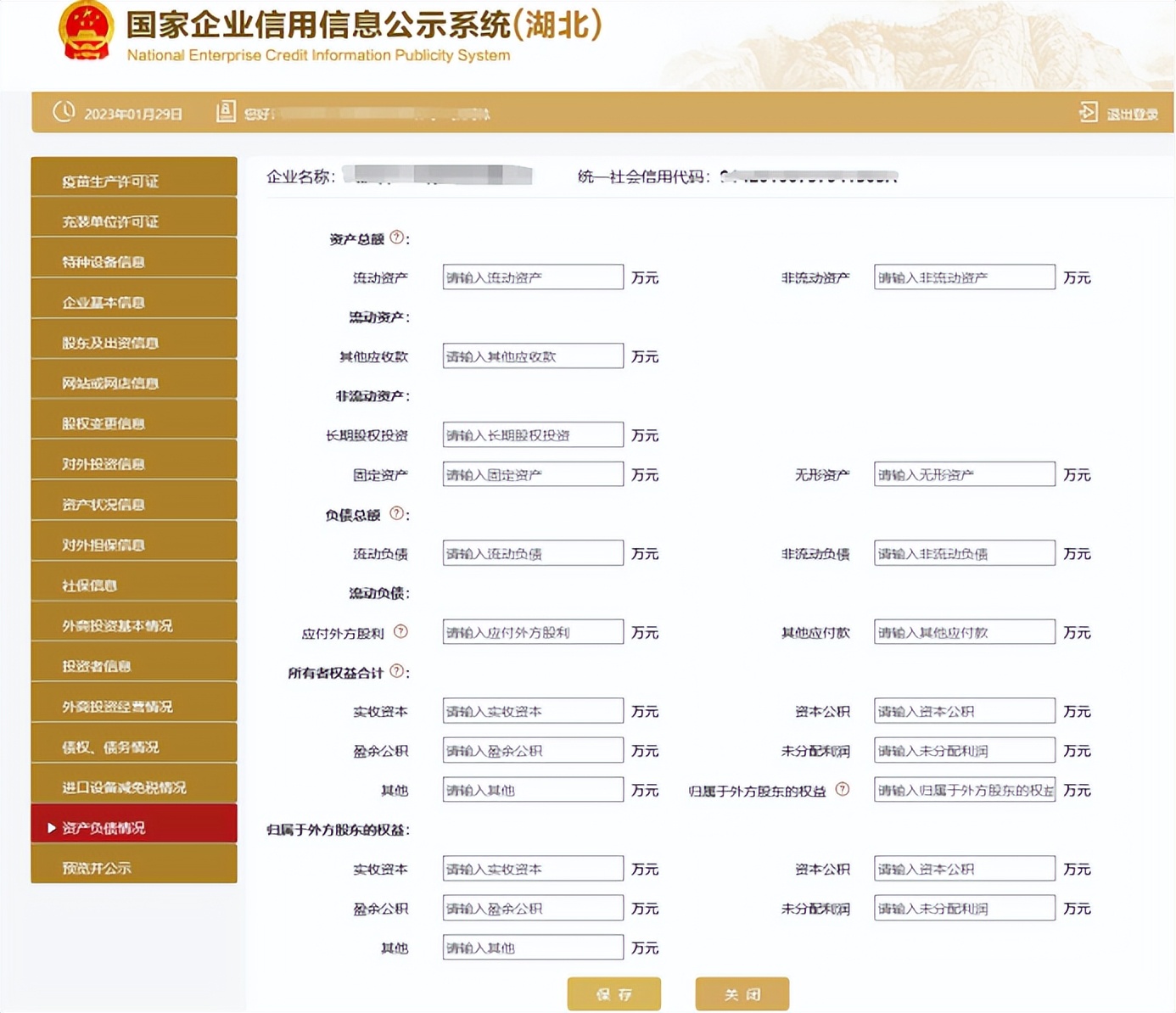Open help icon beside 负债总额
The width and height of the screenshot is (1176, 1013).
pyautogui.click(x=396, y=513)
